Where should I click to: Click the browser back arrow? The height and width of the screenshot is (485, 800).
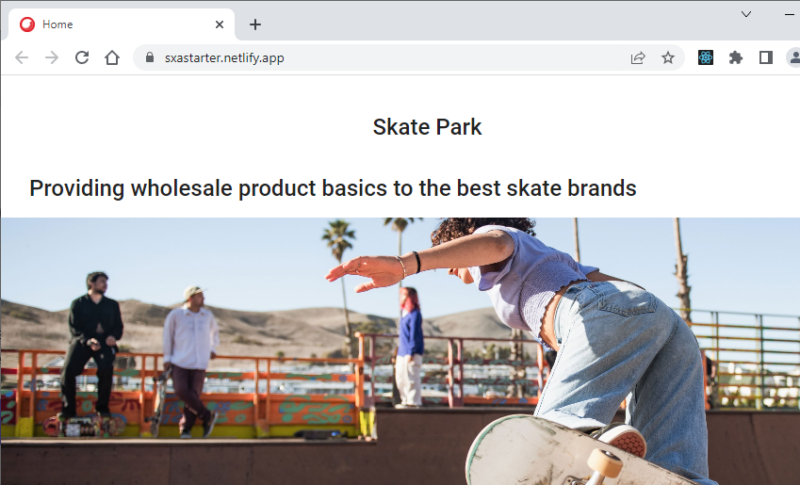tap(22, 58)
